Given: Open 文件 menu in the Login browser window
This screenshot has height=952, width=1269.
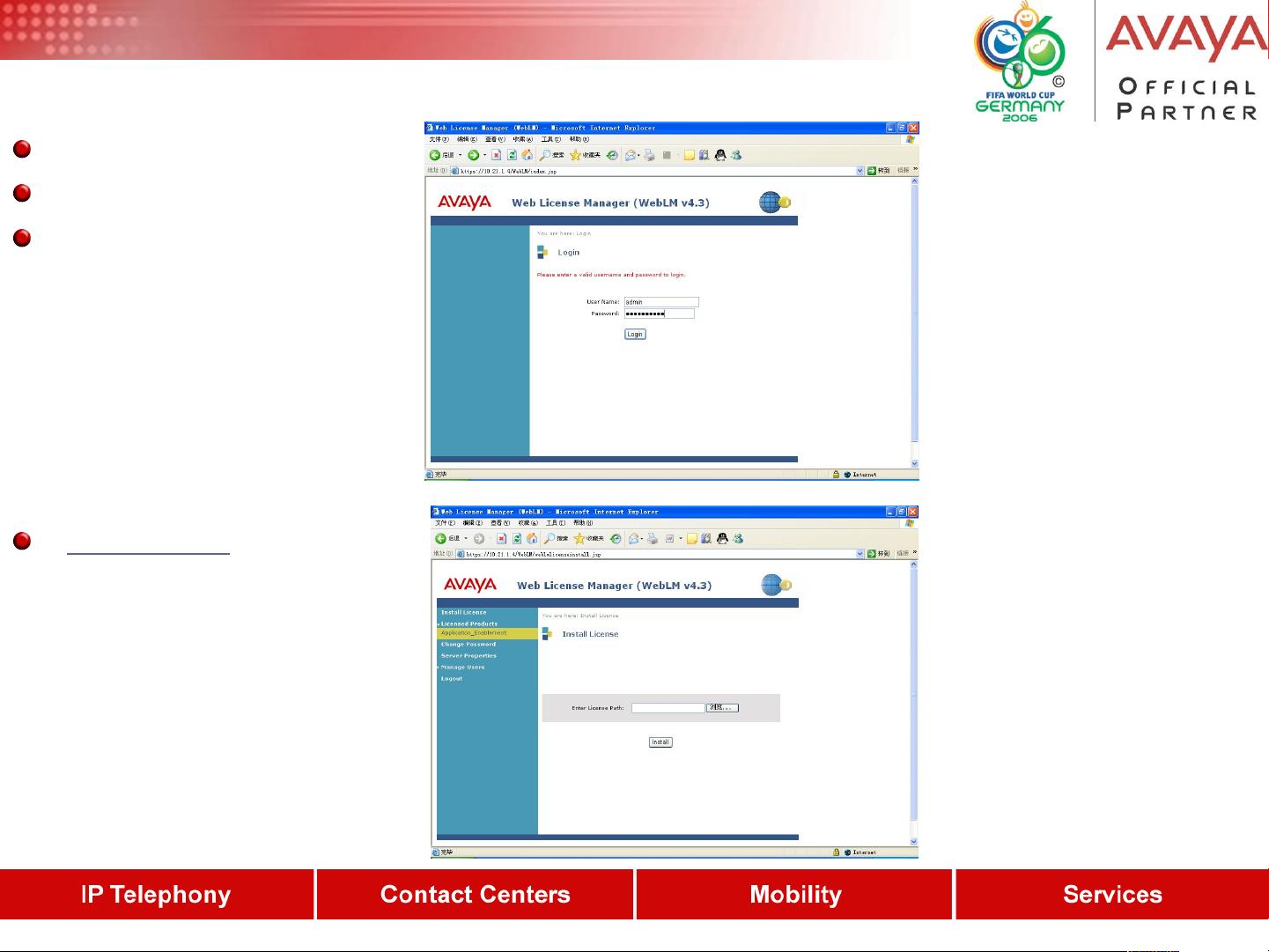Looking at the screenshot, I should click(x=439, y=139).
